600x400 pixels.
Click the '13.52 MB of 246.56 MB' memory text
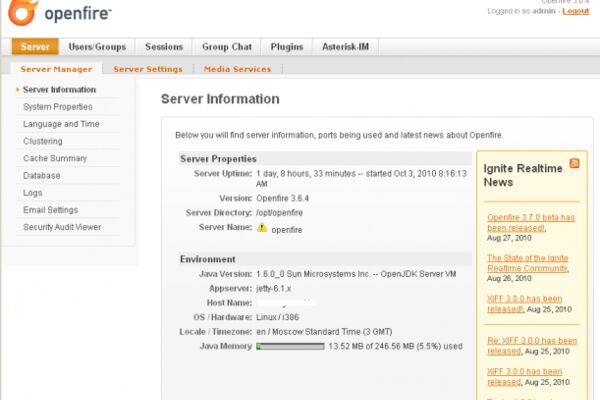(395, 346)
